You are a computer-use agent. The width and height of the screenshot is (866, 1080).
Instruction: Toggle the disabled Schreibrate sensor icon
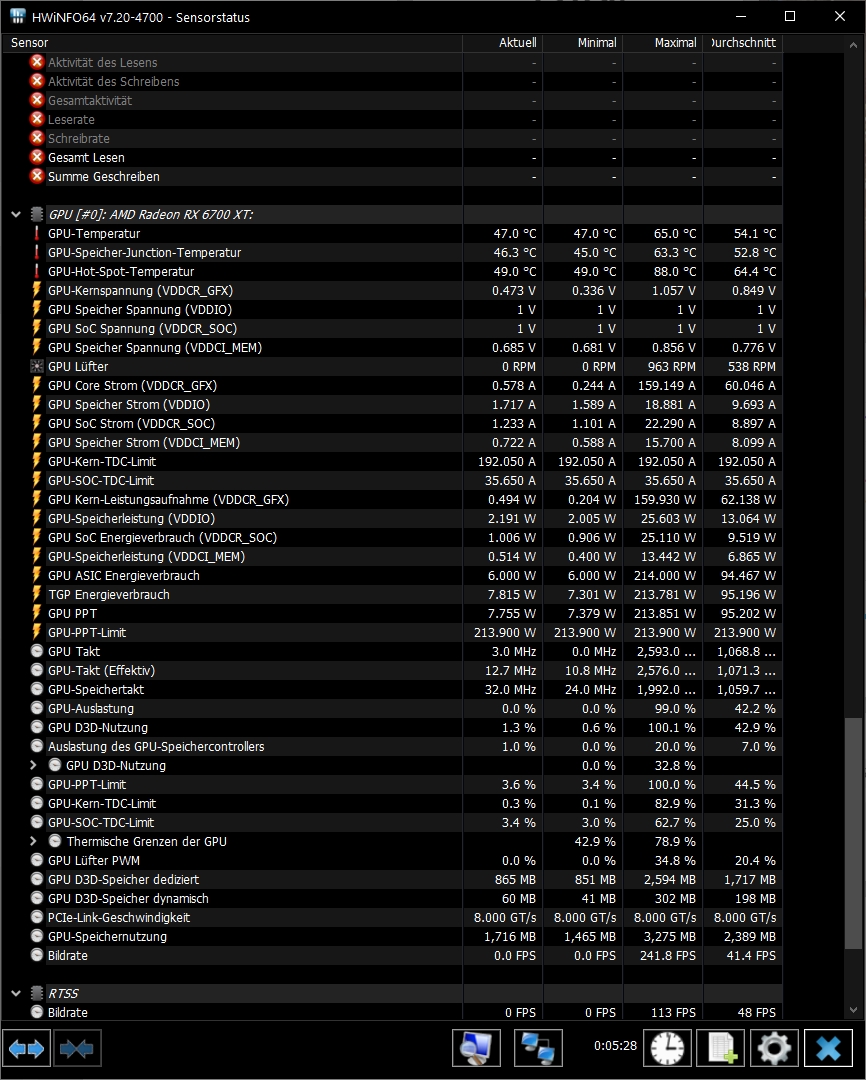tap(36, 138)
